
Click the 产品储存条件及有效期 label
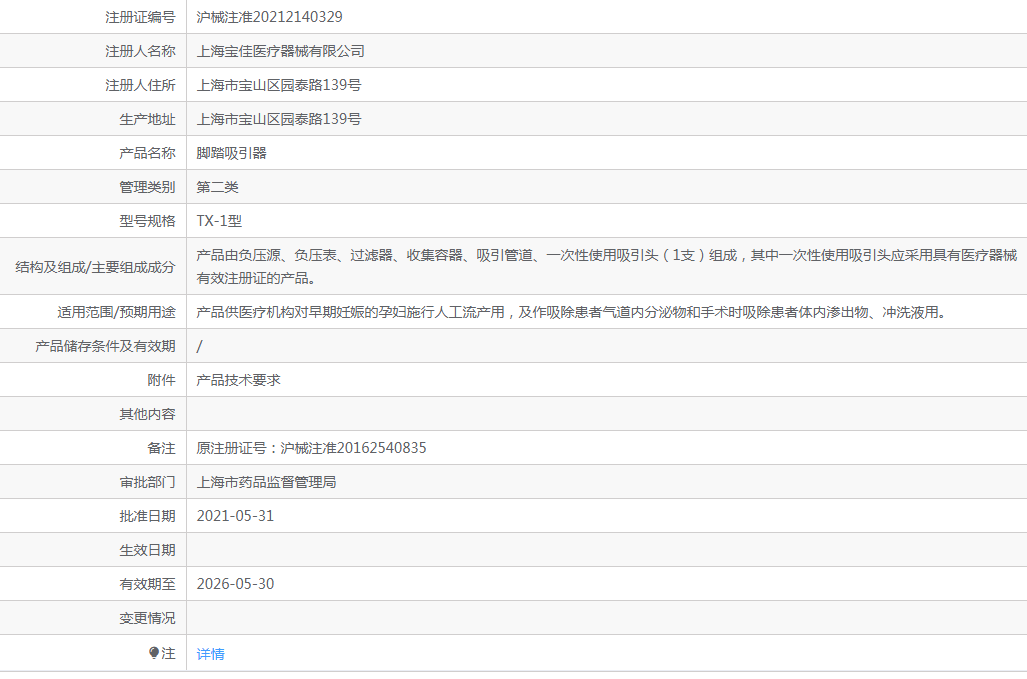pos(105,346)
